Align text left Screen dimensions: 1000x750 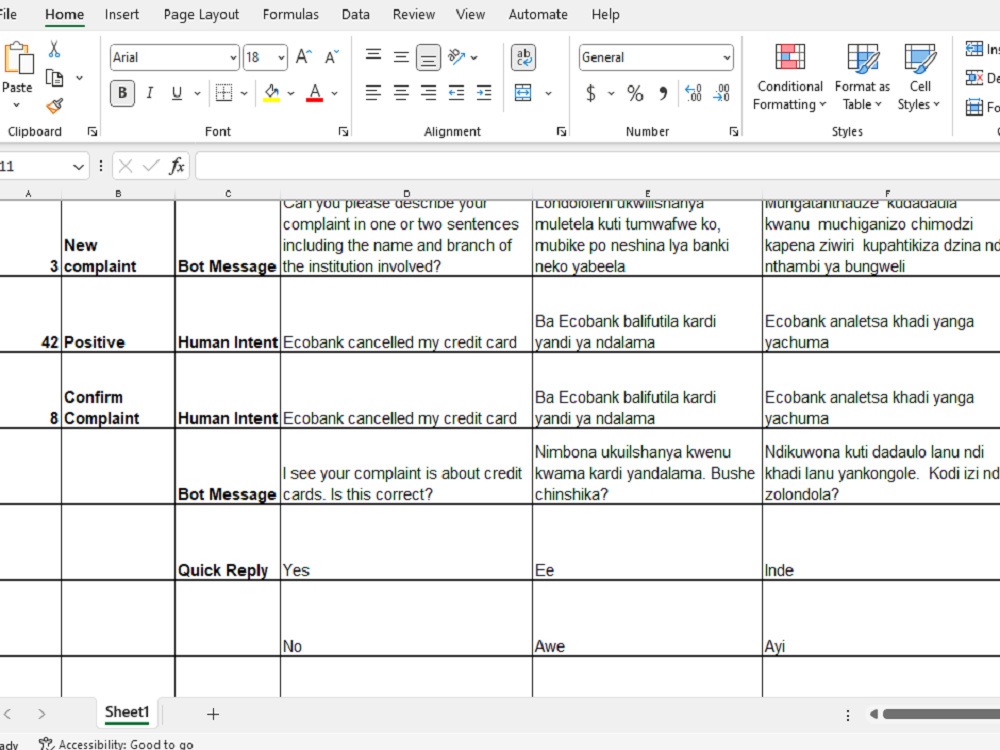pyautogui.click(x=373, y=93)
